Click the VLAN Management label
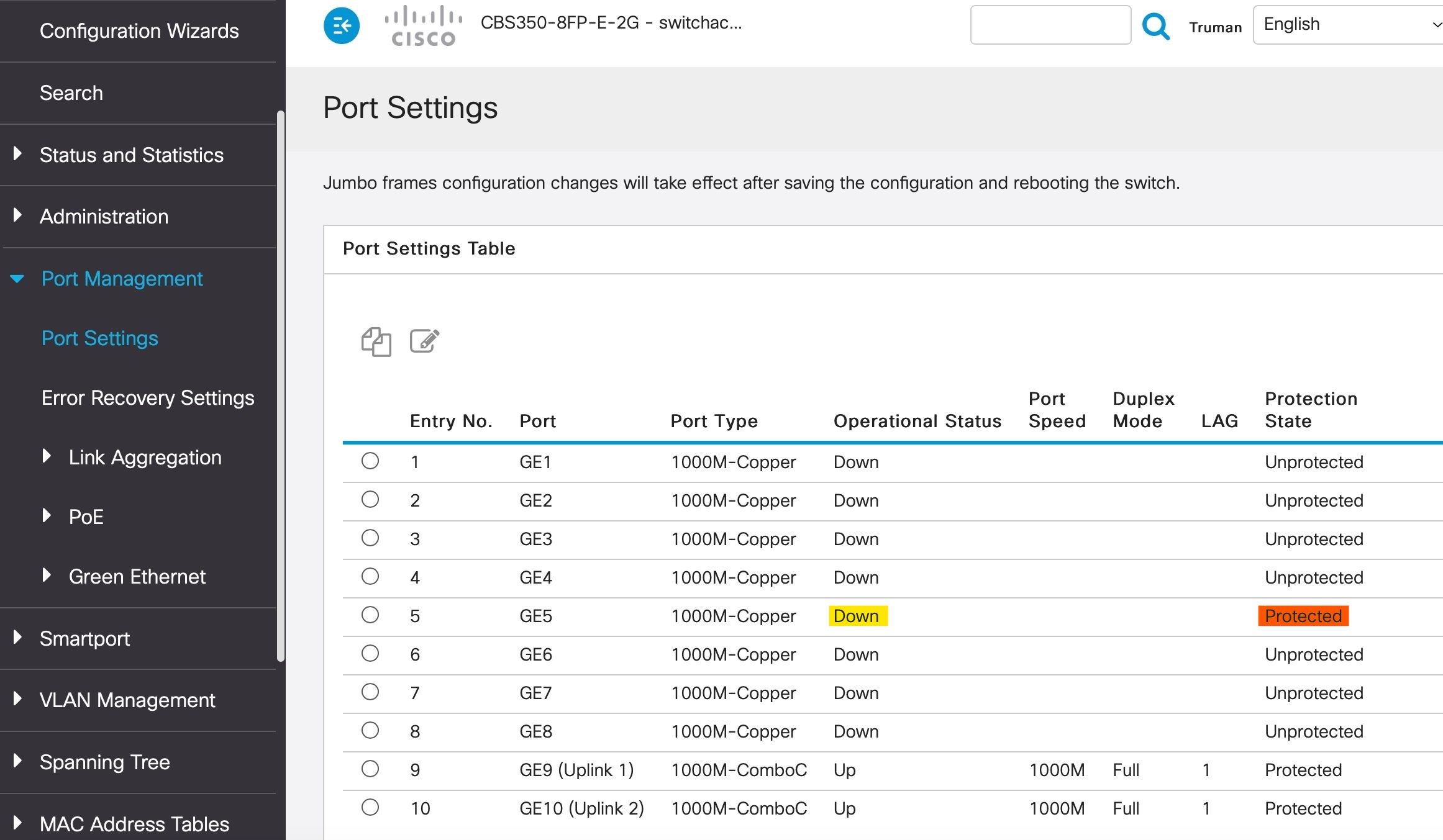Screen dimensions: 1443x840 pos(127,700)
